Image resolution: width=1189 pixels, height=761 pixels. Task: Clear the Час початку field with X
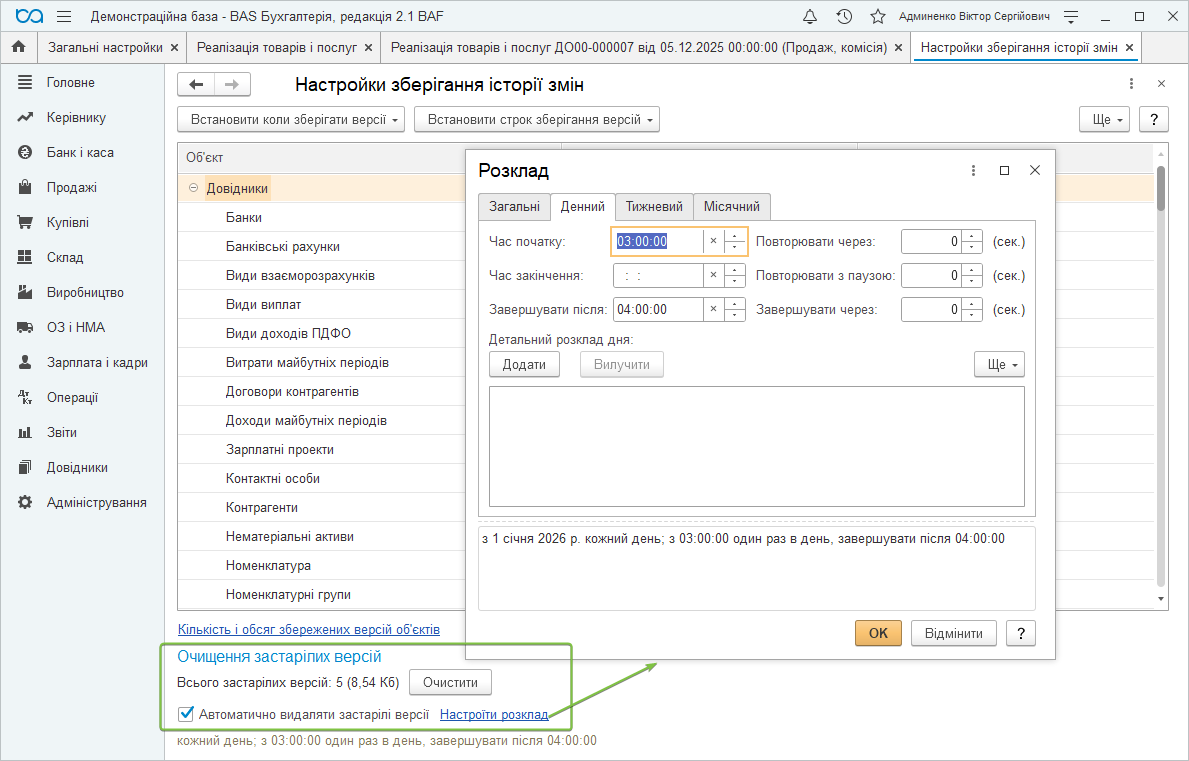[x=713, y=241]
